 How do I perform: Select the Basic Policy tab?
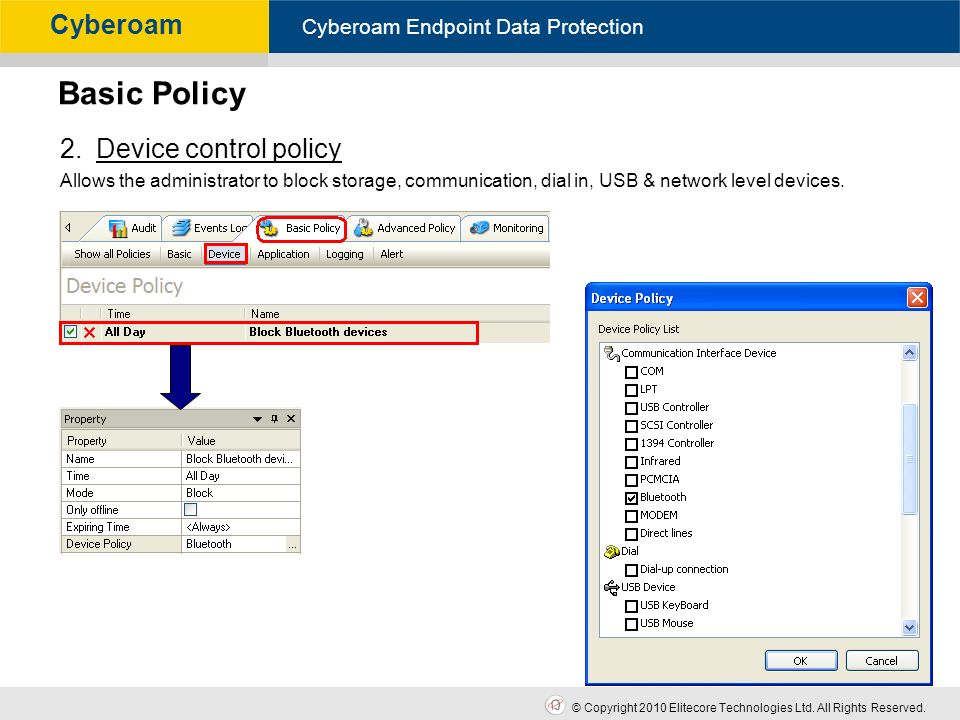point(302,228)
